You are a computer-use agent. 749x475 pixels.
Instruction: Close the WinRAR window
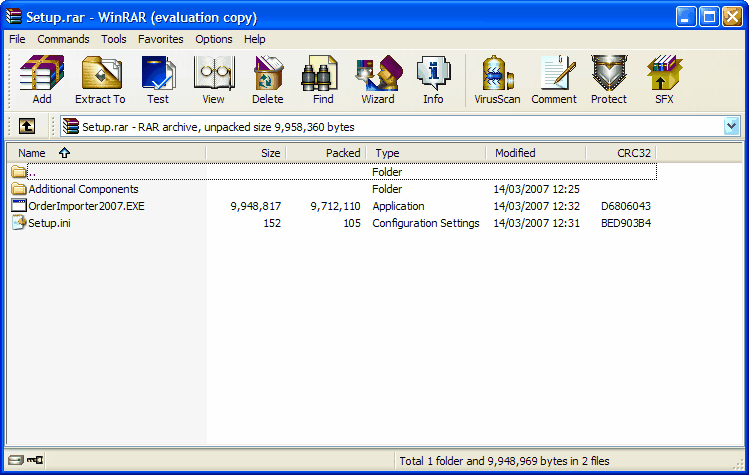pos(732,17)
